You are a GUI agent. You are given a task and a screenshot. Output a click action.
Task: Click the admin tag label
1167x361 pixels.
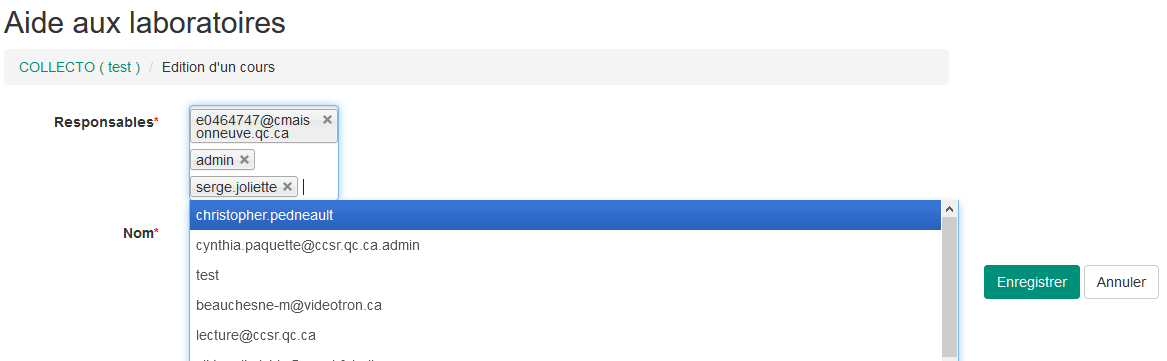pyautogui.click(x=215, y=160)
